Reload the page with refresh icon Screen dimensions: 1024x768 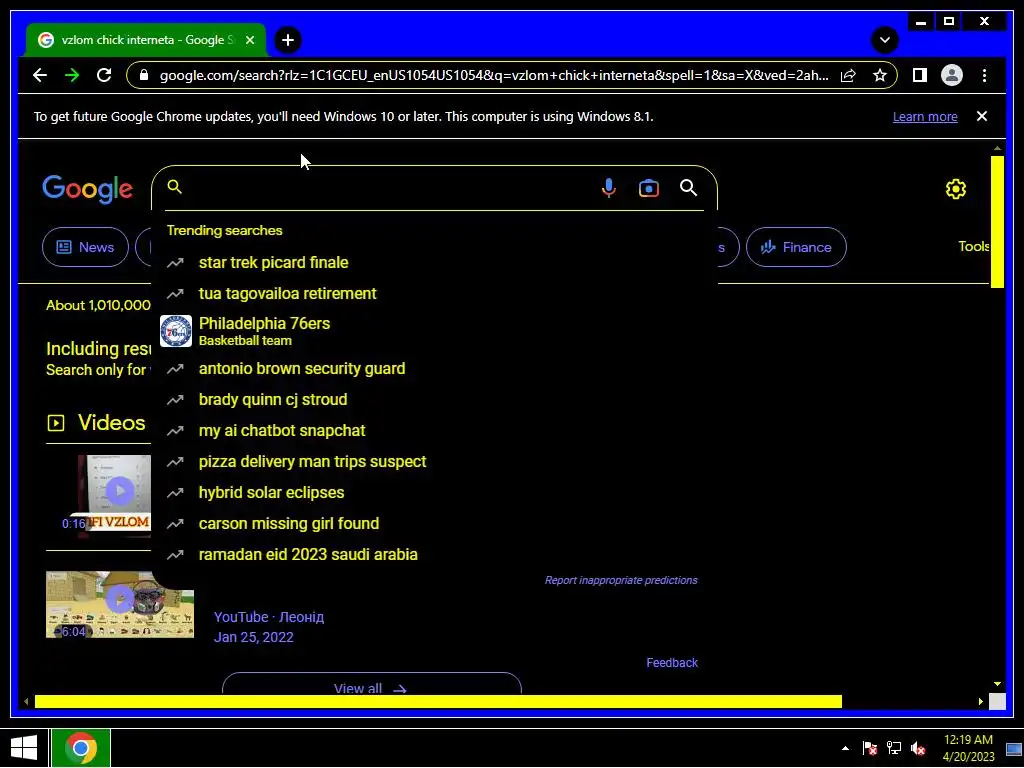104,75
